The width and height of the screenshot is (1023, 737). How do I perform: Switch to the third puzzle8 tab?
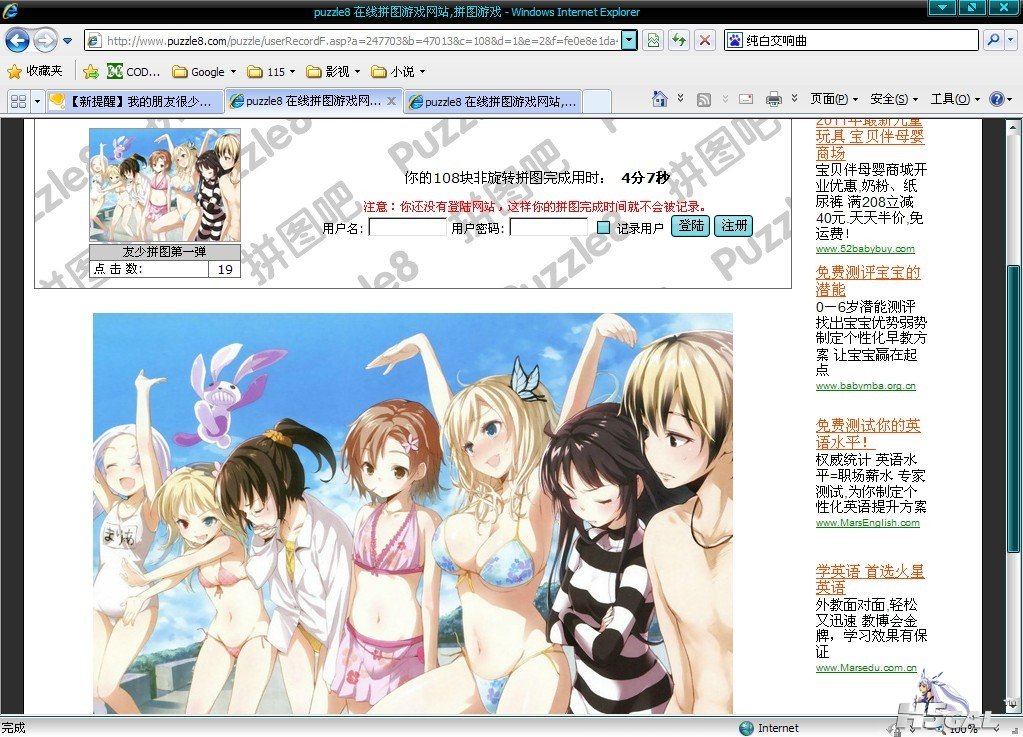tap(493, 101)
